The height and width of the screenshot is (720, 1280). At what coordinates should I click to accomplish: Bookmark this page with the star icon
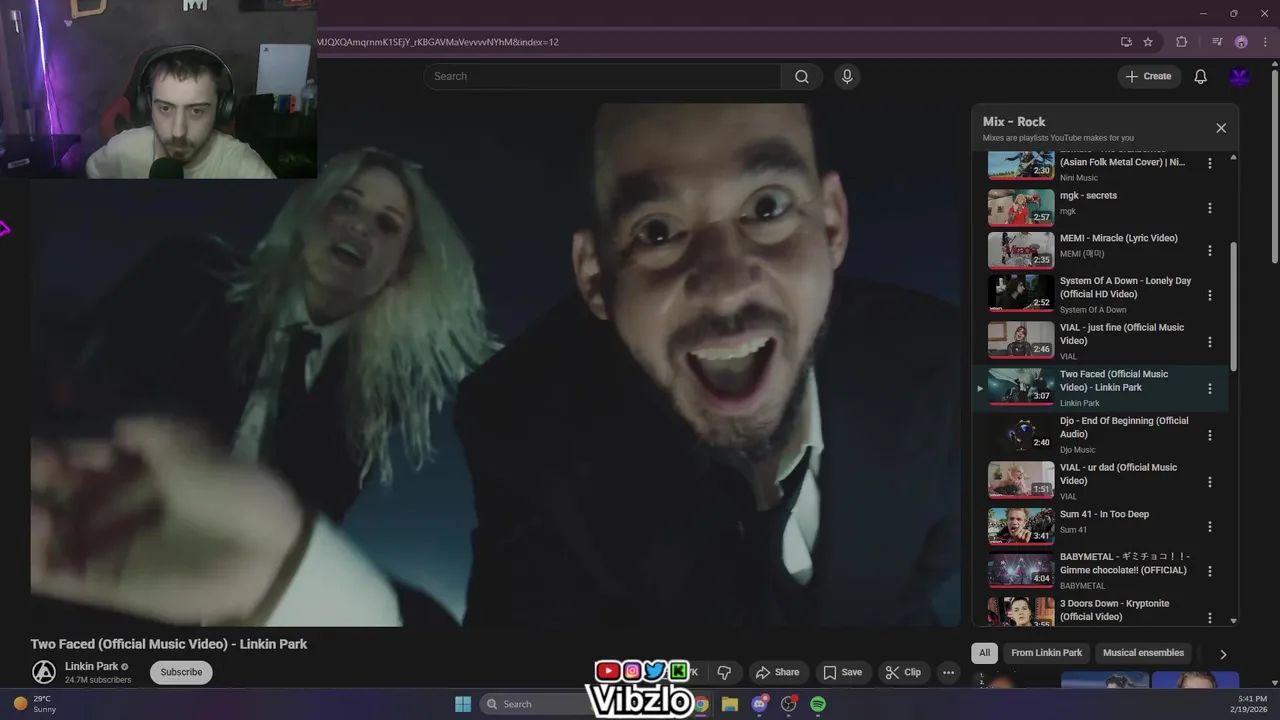click(1148, 42)
